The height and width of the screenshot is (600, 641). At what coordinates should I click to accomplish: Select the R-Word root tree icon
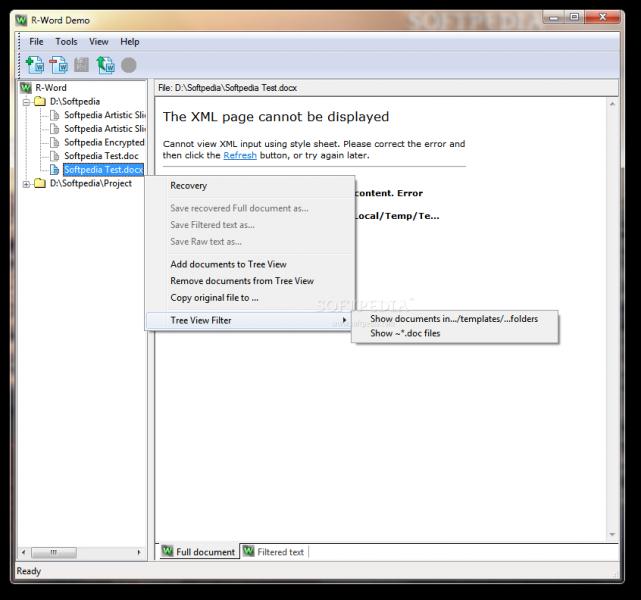[x=26, y=87]
